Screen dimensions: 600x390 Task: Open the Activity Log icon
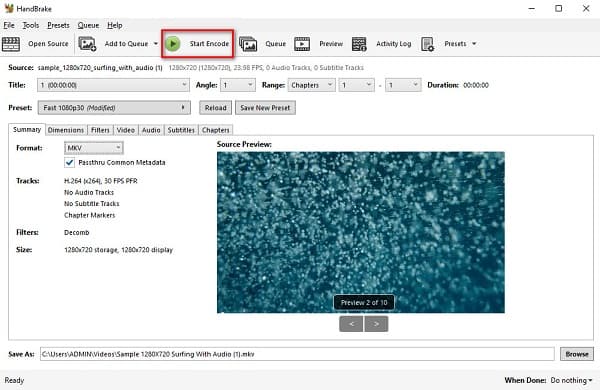coord(359,44)
